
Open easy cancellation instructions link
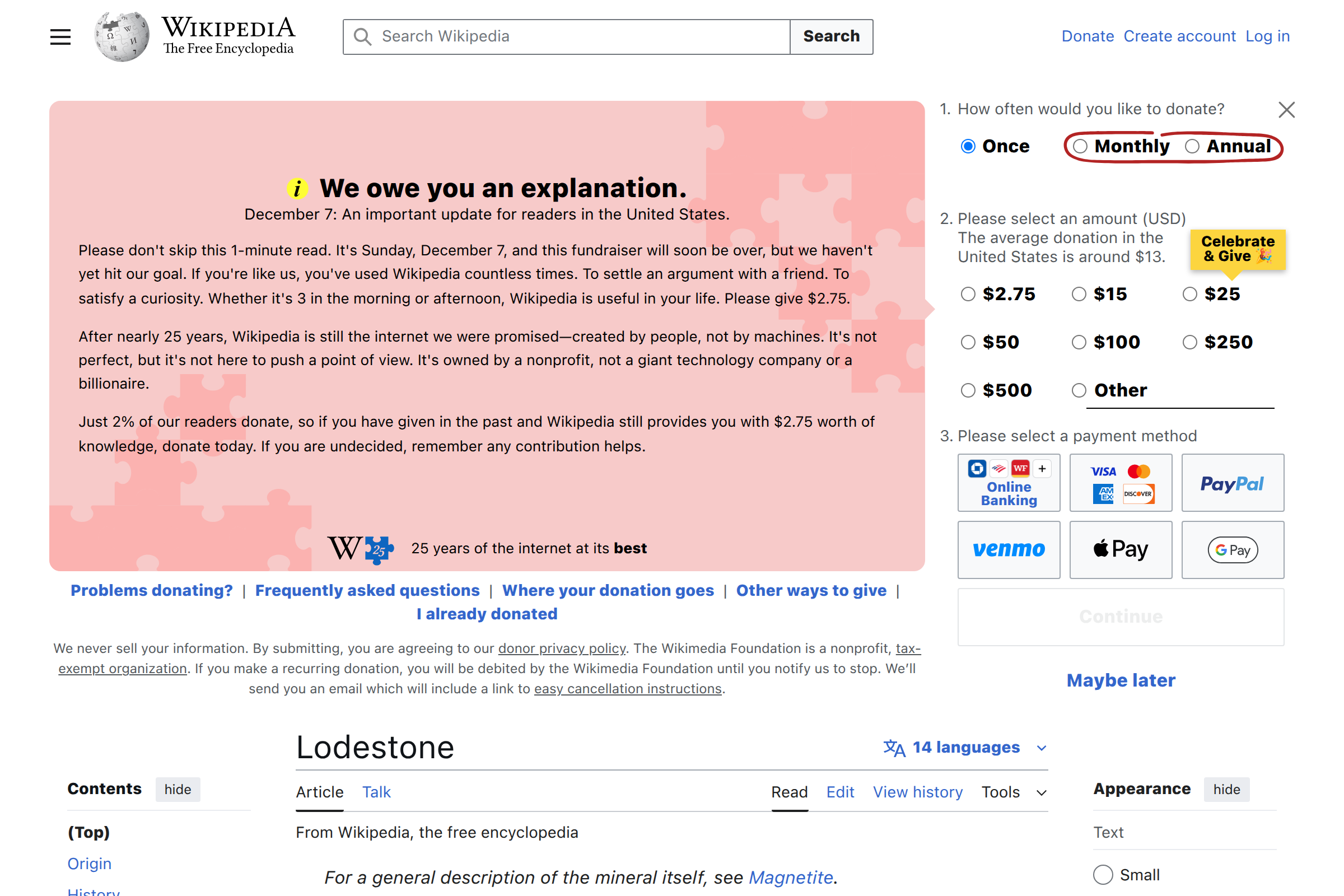627,689
